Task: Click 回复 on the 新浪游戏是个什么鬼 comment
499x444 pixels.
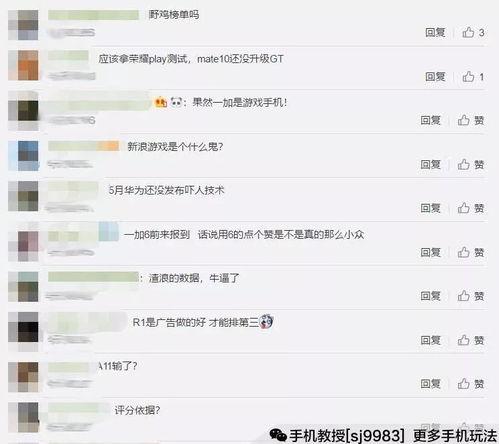Action: (x=431, y=164)
